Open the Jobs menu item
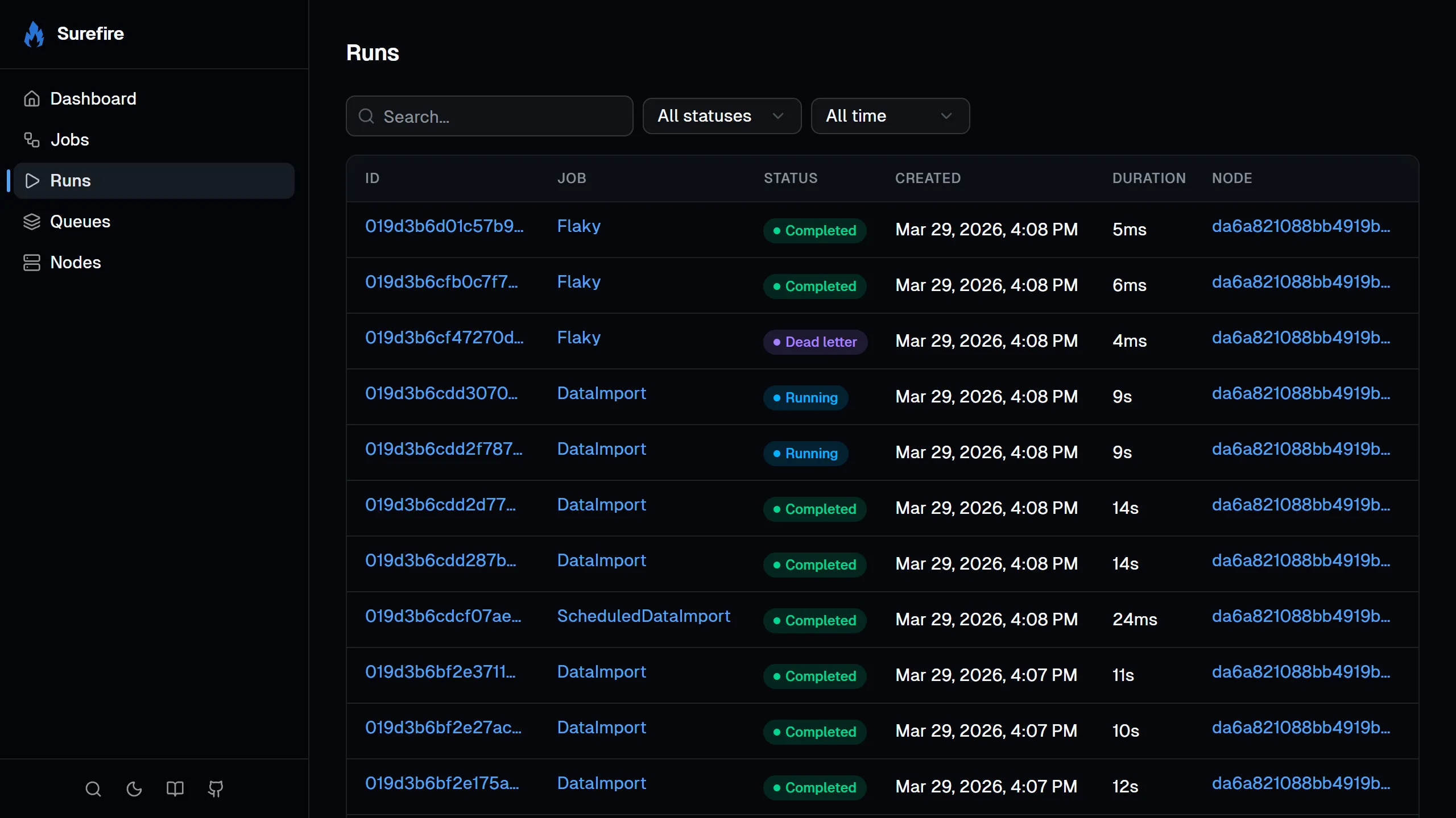Screen dimensions: 1456x818 (69, 140)
